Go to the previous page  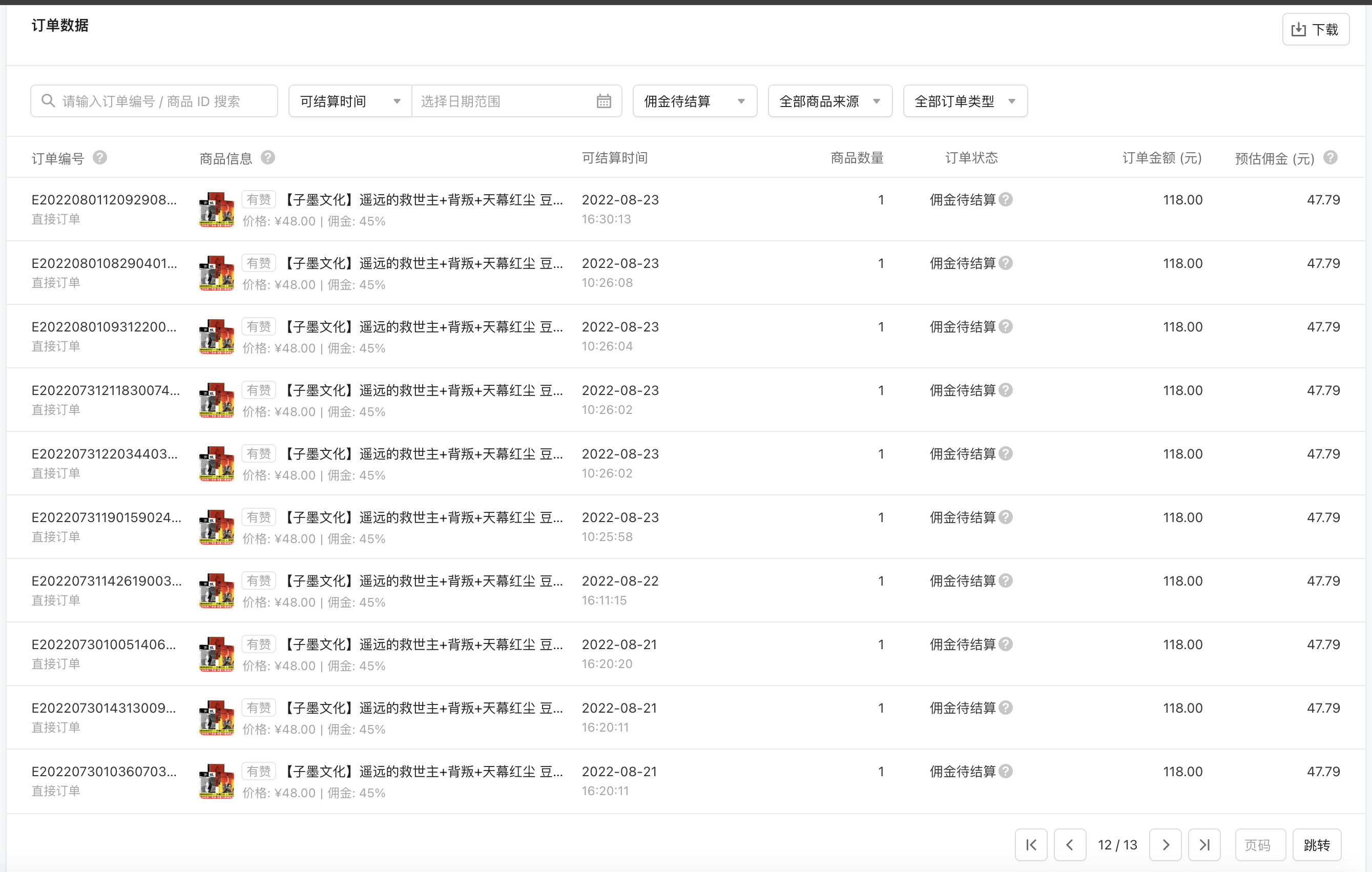1069,845
